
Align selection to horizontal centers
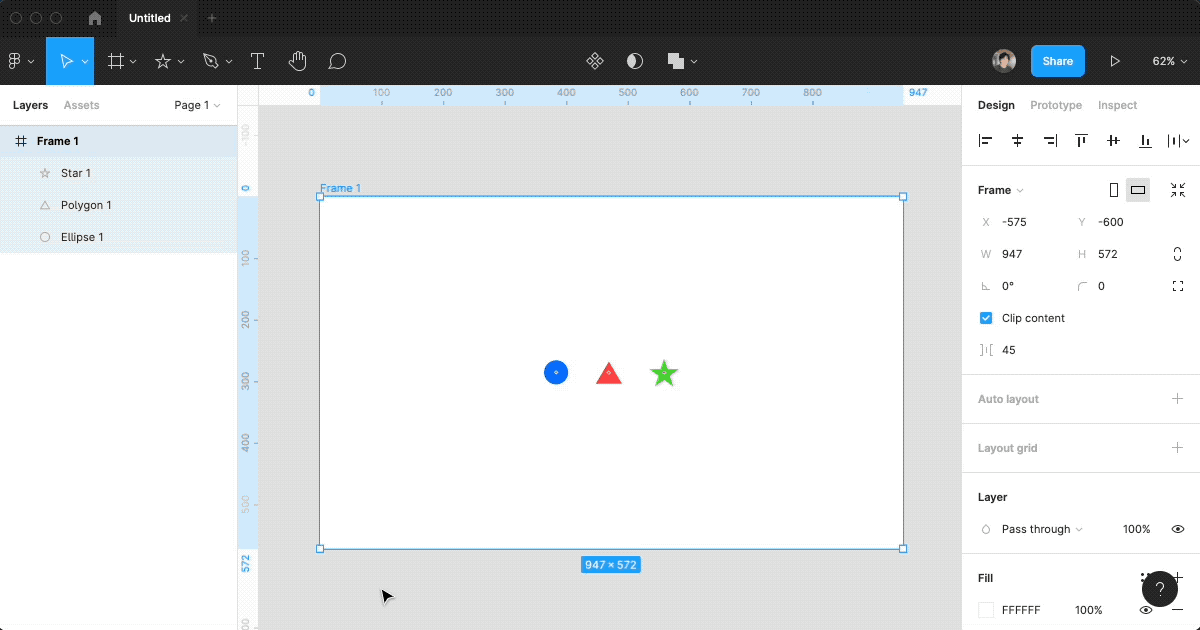[x=1017, y=141]
